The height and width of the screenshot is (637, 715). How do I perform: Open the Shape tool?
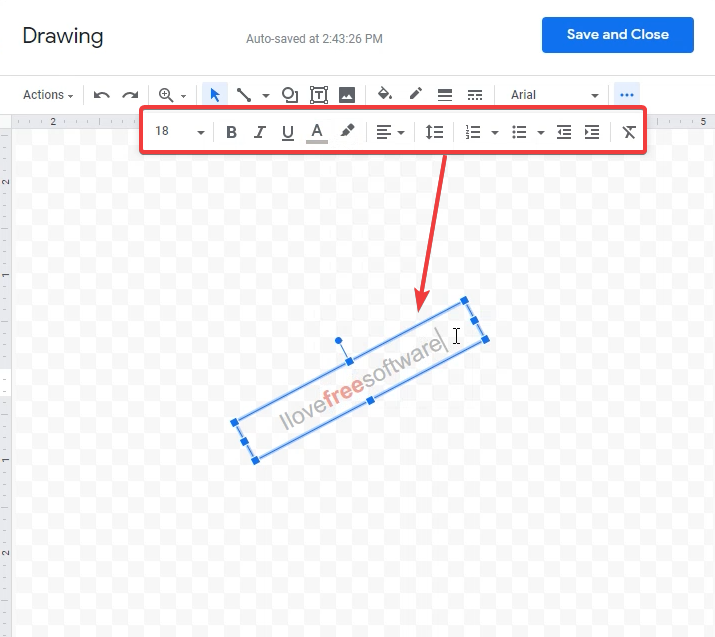click(x=290, y=95)
